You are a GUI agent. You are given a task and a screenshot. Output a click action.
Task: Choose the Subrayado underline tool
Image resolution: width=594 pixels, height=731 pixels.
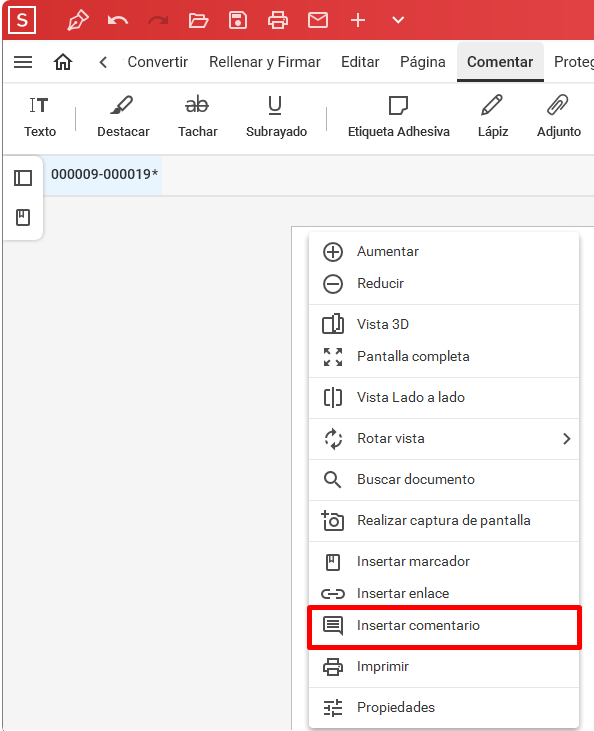(x=276, y=117)
